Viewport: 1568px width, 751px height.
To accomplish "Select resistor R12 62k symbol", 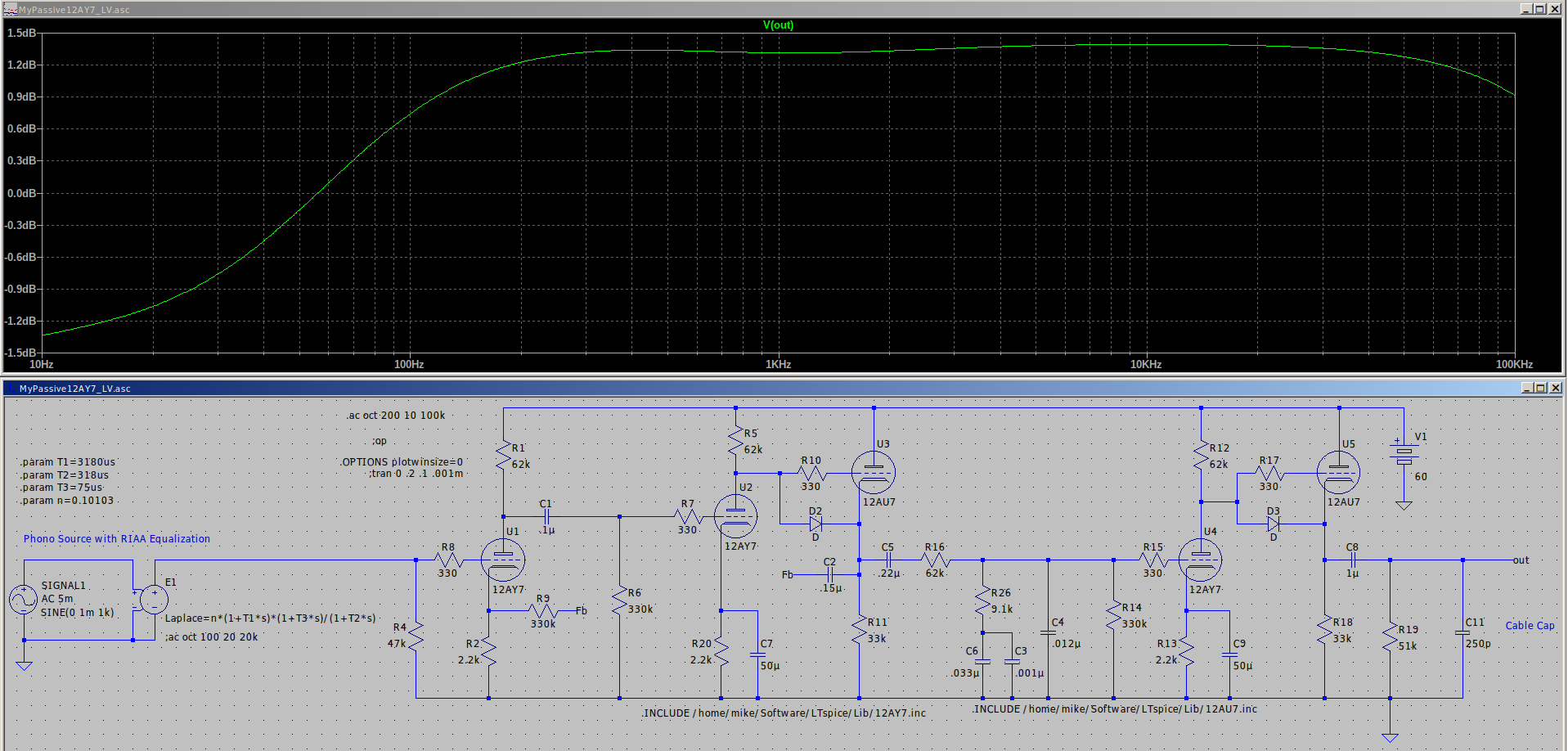I will [1201, 456].
